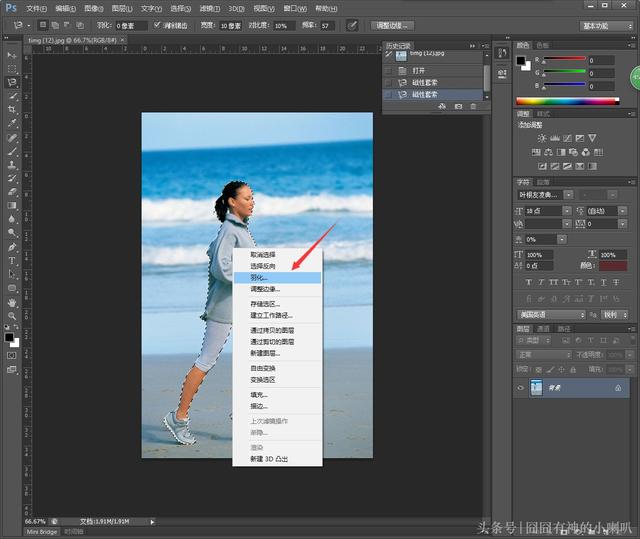This screenshot has width=640, height=539.
Task: Select the Move tool in toolbar
Action: click(x=12, y=55)
